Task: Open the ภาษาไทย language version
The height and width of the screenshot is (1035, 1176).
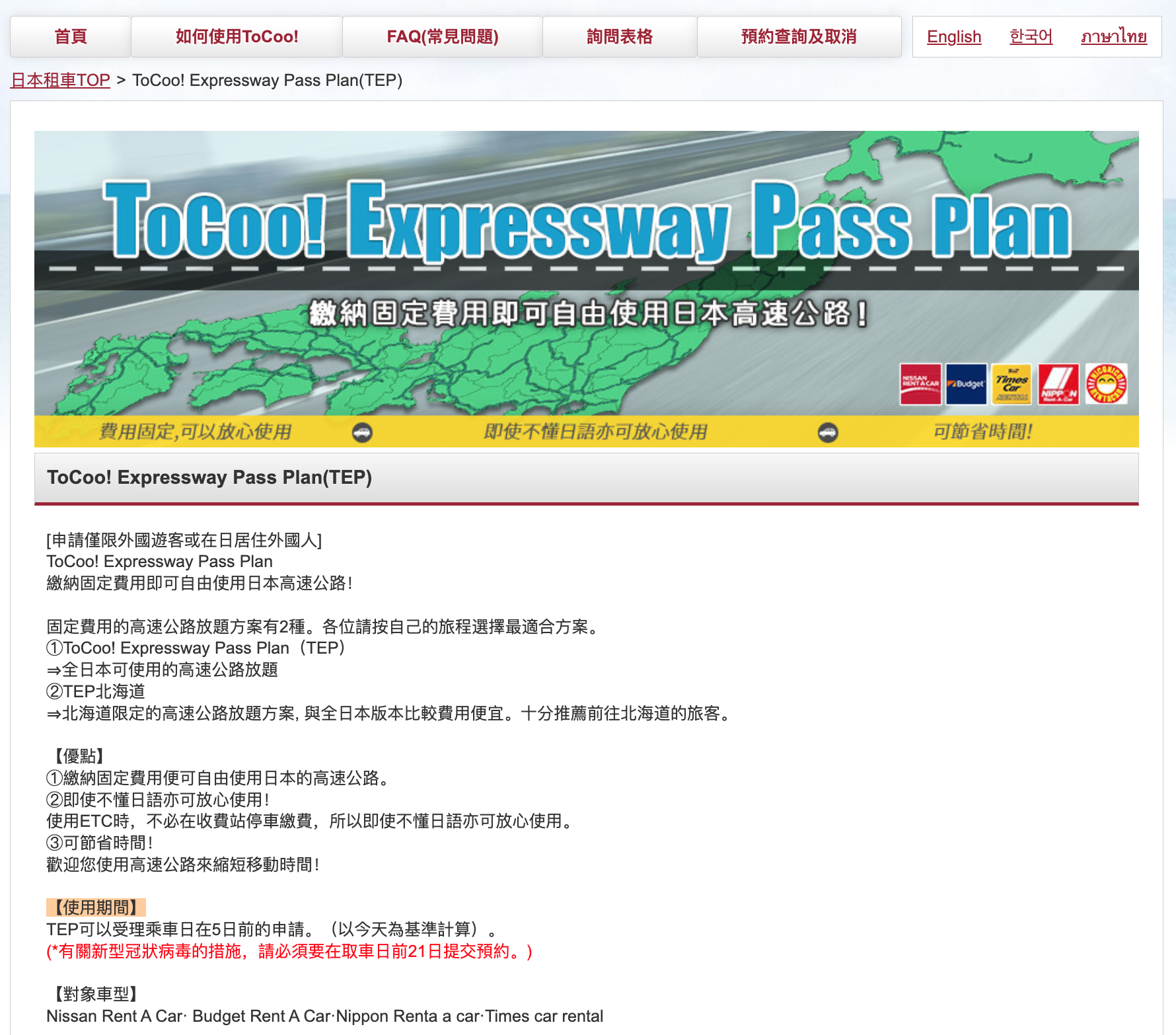Action: click(1115, 36)
